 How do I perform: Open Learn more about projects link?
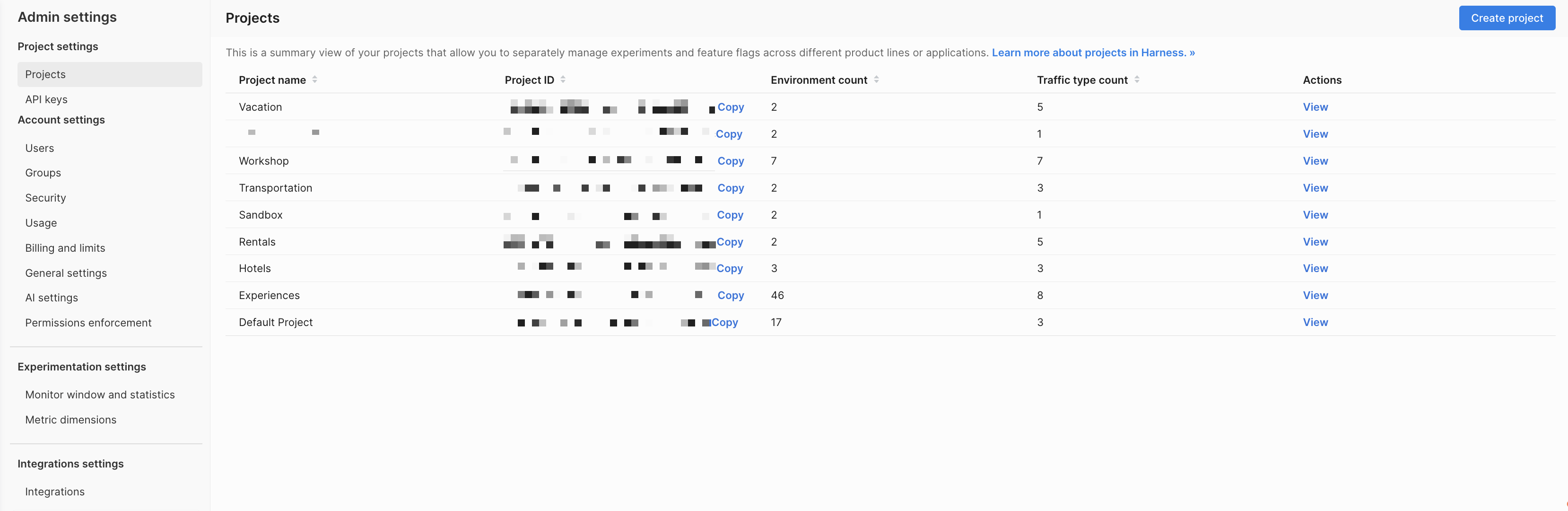pos(1093,53)
